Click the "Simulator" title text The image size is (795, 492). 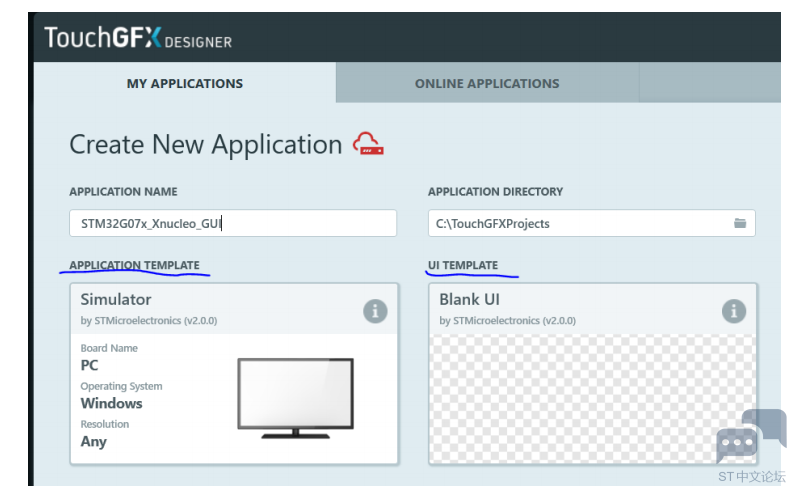click(116, 299)
